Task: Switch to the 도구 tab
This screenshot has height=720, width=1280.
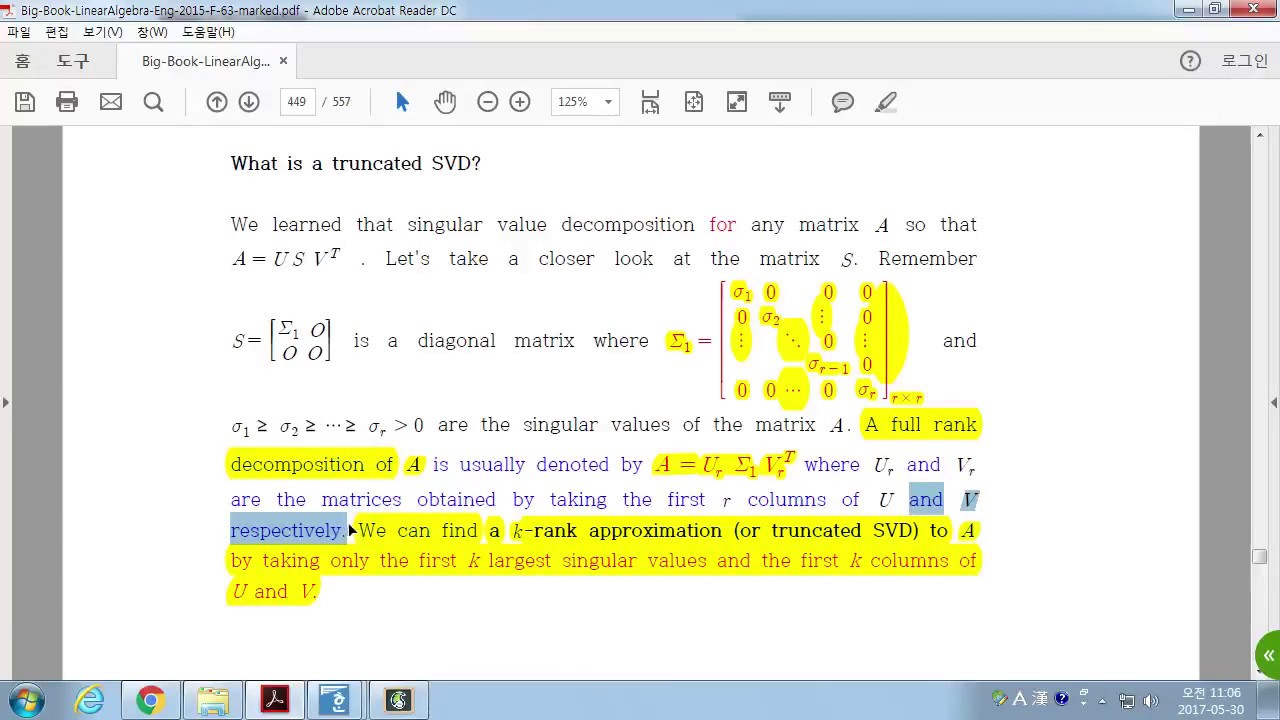Action: click(x=73, y=61)
